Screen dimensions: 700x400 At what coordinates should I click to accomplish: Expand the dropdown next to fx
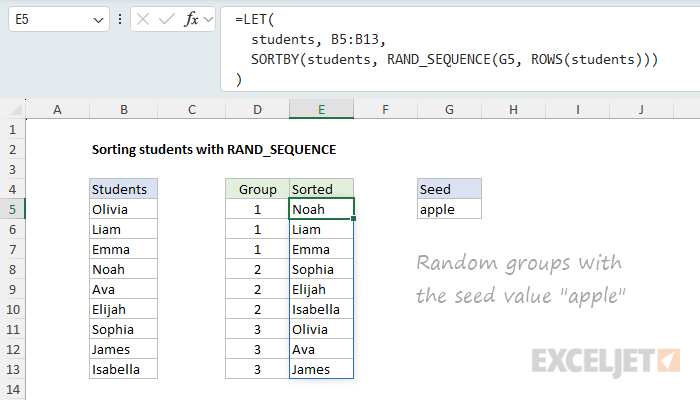point(208,20)
